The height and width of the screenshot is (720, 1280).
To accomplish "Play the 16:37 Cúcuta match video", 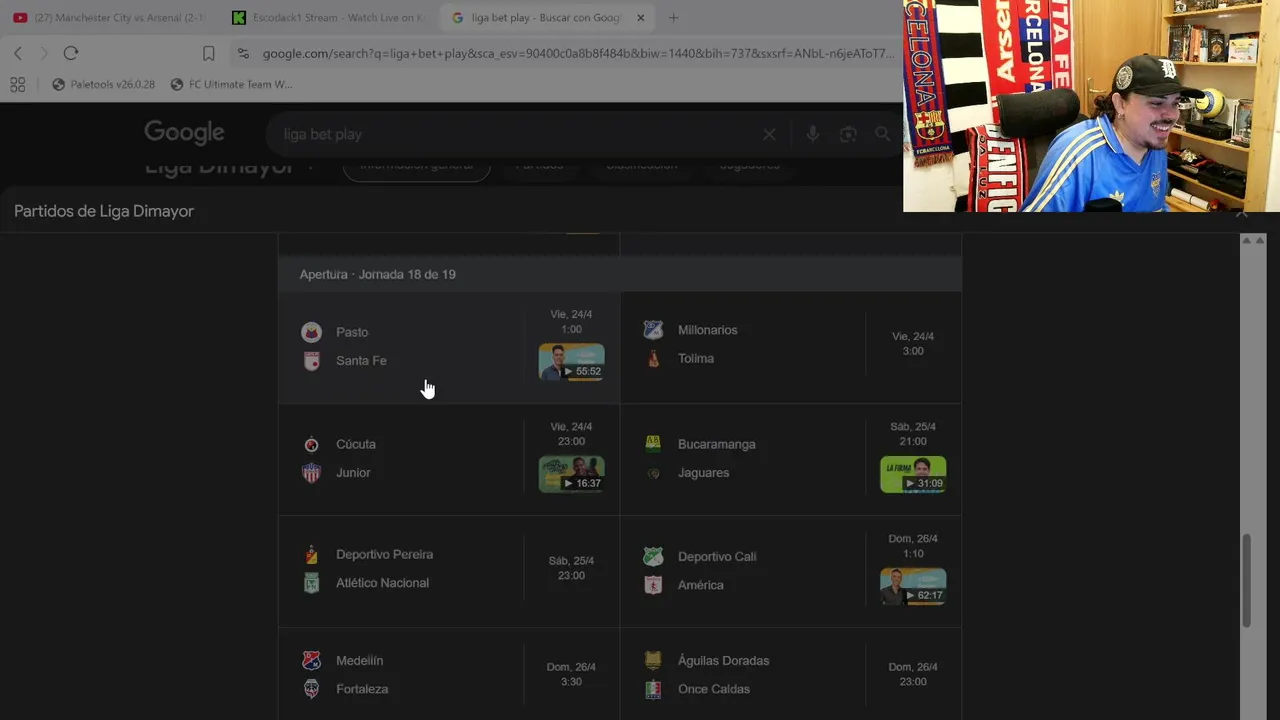I will pos(571,474).
